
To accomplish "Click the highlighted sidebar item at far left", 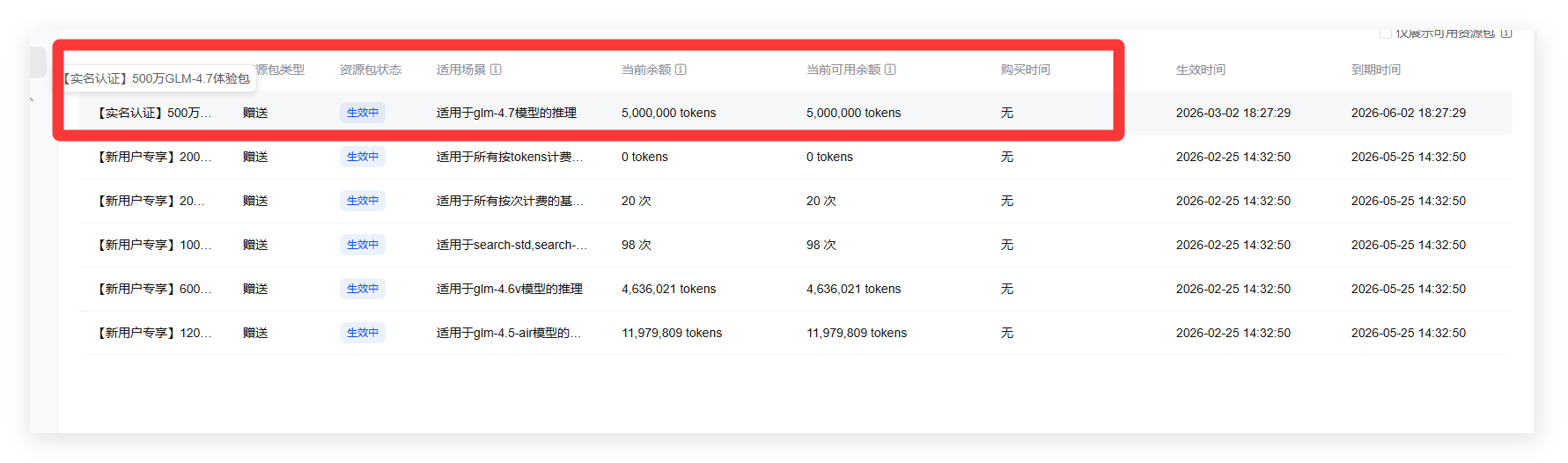I will pyautogui.click(x=37, y=62).
